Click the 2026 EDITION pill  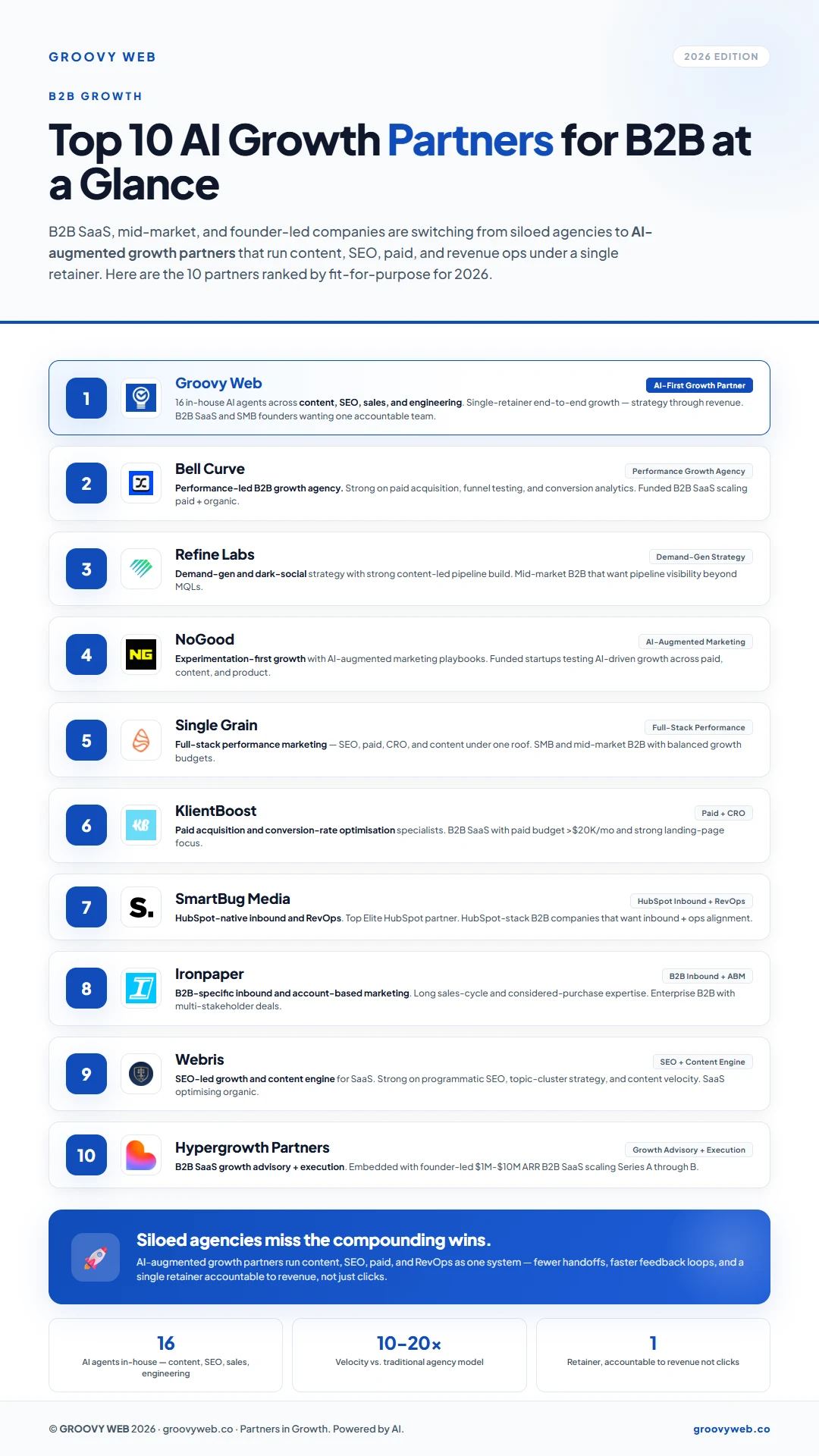coord(721,57)
